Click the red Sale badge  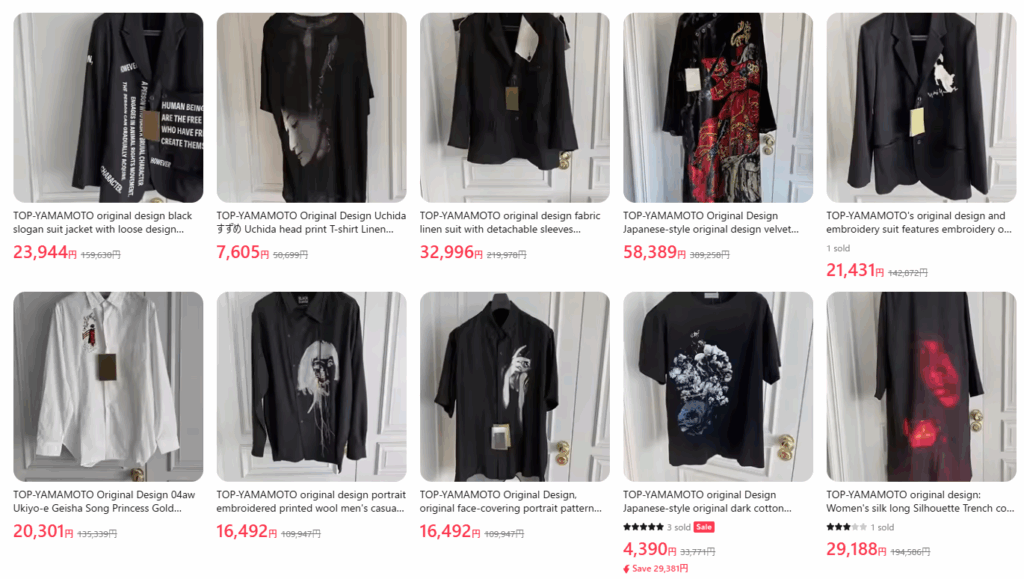(x=704, y=527)
